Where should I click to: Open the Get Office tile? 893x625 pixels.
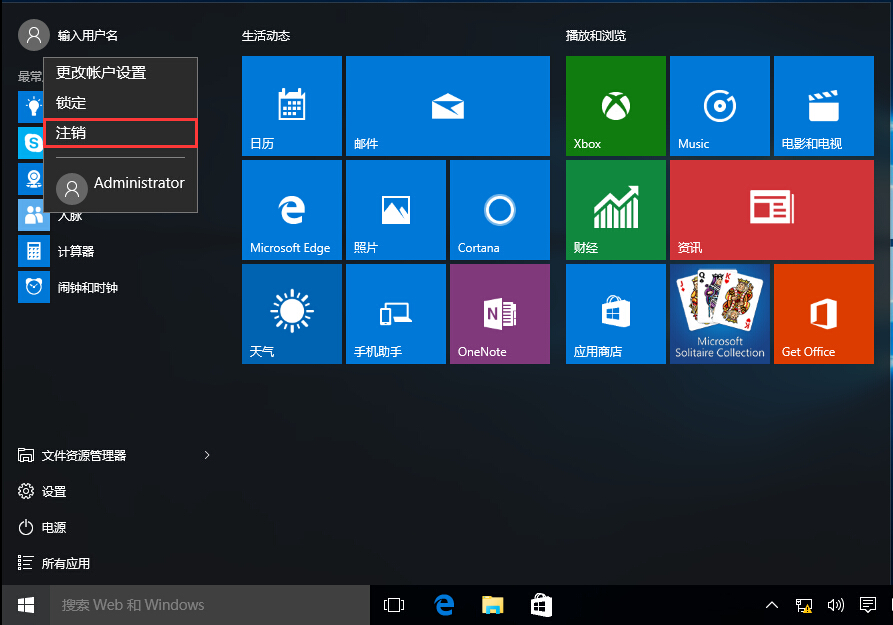(823, 314)
